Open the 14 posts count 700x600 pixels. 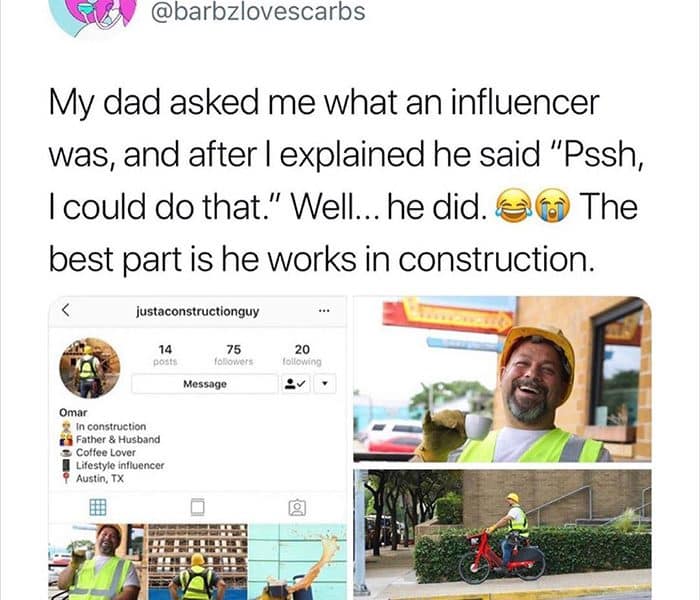pos(165,354)
